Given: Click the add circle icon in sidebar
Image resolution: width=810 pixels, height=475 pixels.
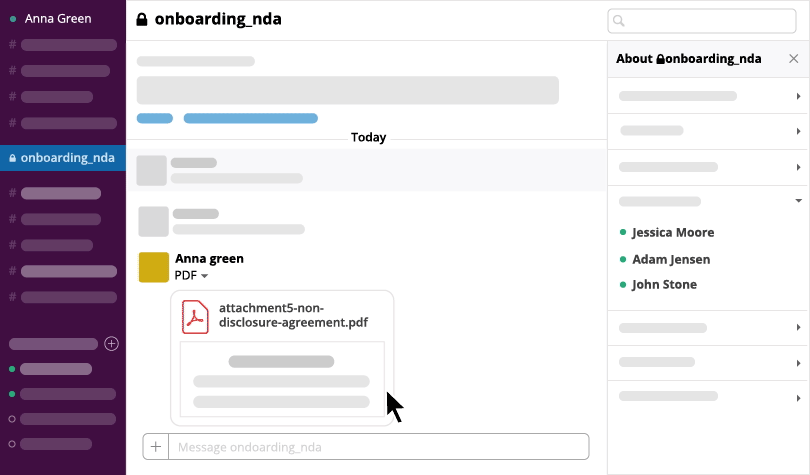Looking at the screenshot, I should click(112, 343).
